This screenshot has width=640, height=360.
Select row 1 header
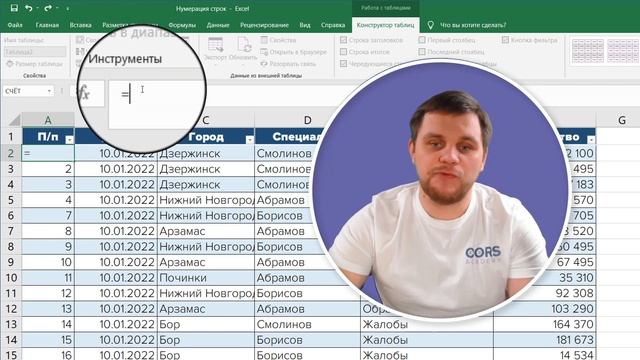11,137
